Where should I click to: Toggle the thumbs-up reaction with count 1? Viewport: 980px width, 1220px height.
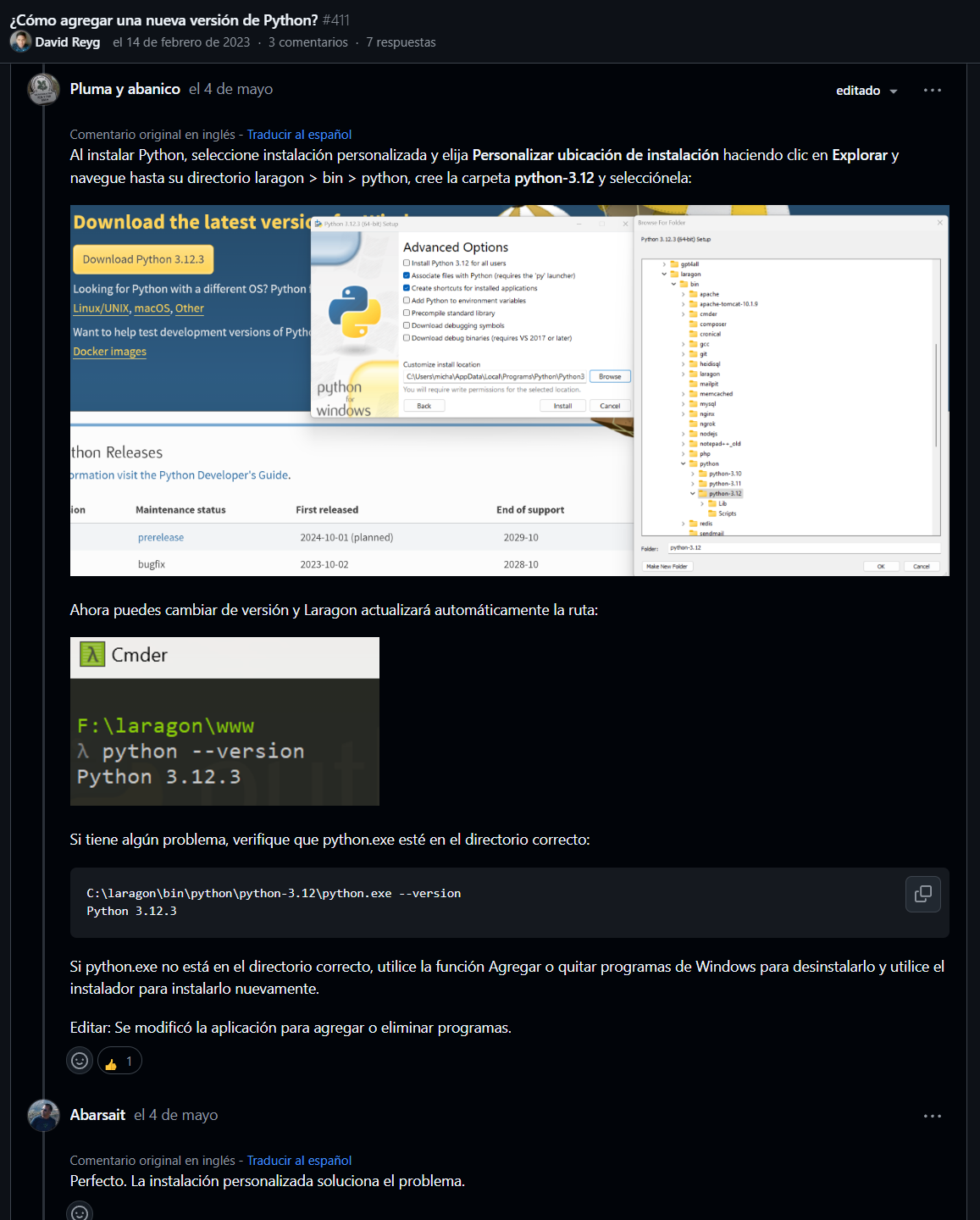[x=119, y=1061]
